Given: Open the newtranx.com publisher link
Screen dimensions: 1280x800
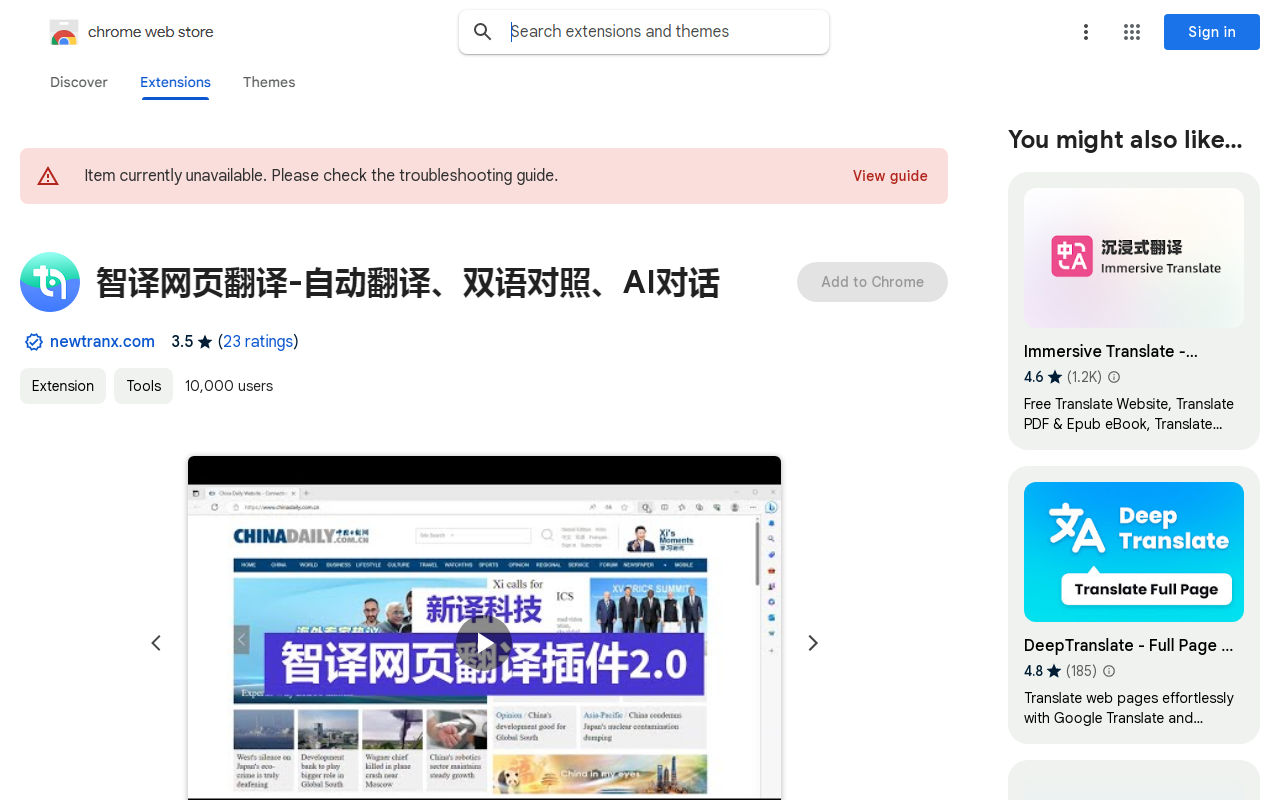Looking at the screenshot, I should point(102,342).
